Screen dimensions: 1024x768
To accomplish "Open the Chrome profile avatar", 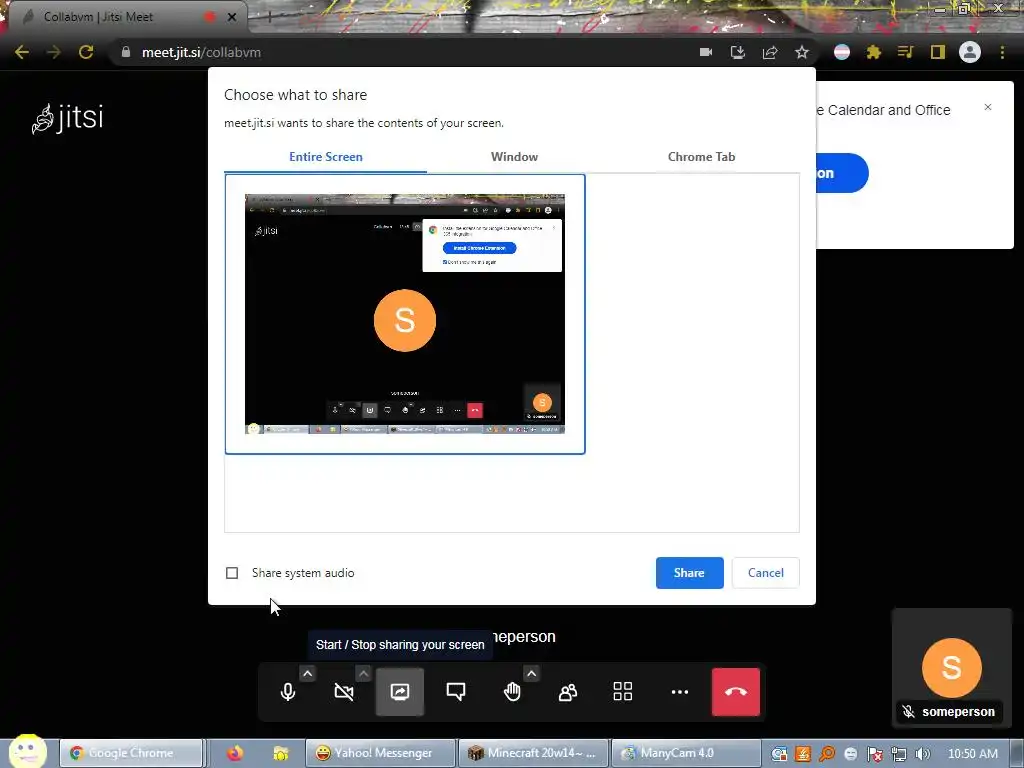I will tap(970, 52).
